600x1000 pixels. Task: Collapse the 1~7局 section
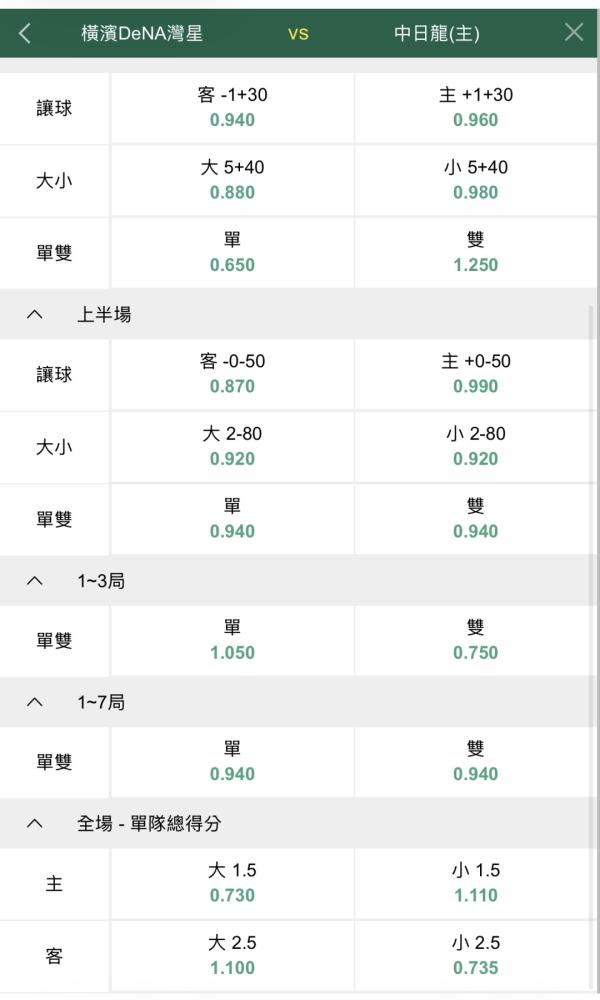pos(34,702)
